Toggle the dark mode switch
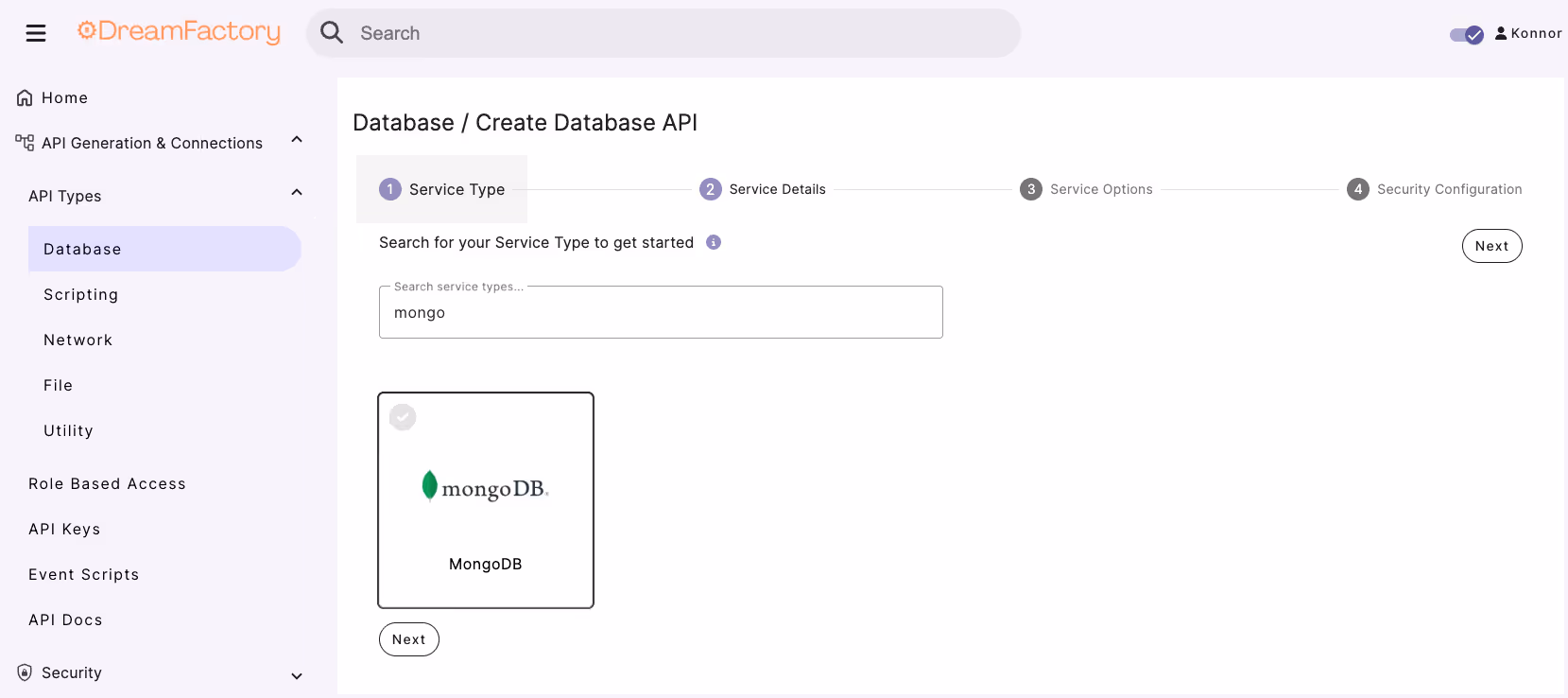This screenshot has height=698, width=1568. tap(1467, 35)
